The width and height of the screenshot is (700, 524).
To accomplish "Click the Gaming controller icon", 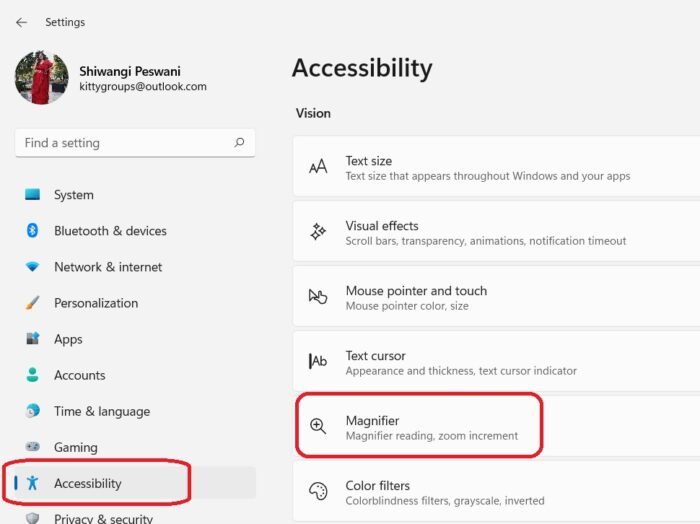I will (x=32, y=447).
